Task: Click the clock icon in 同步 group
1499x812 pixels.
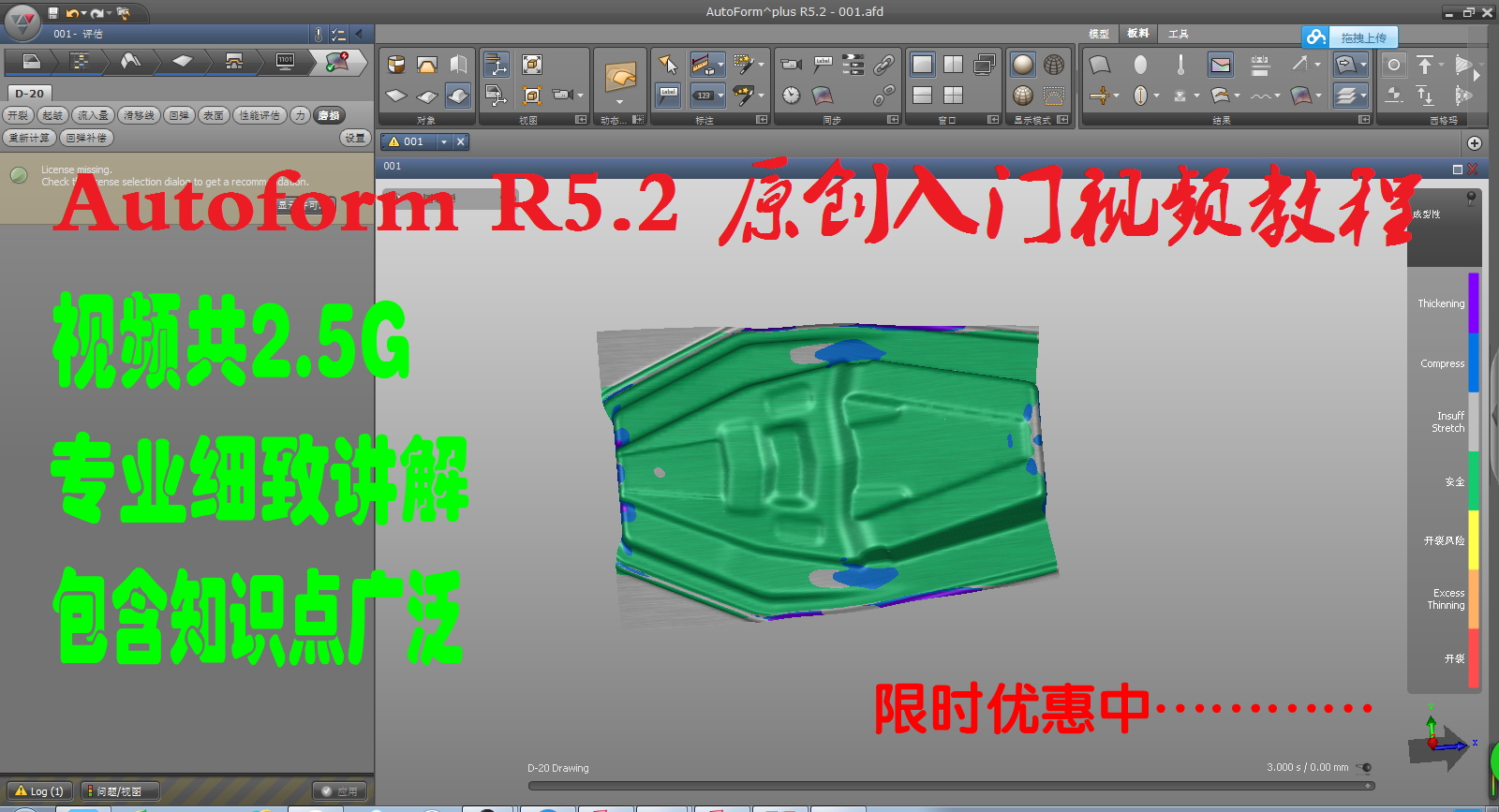Action: click(792, 96)
